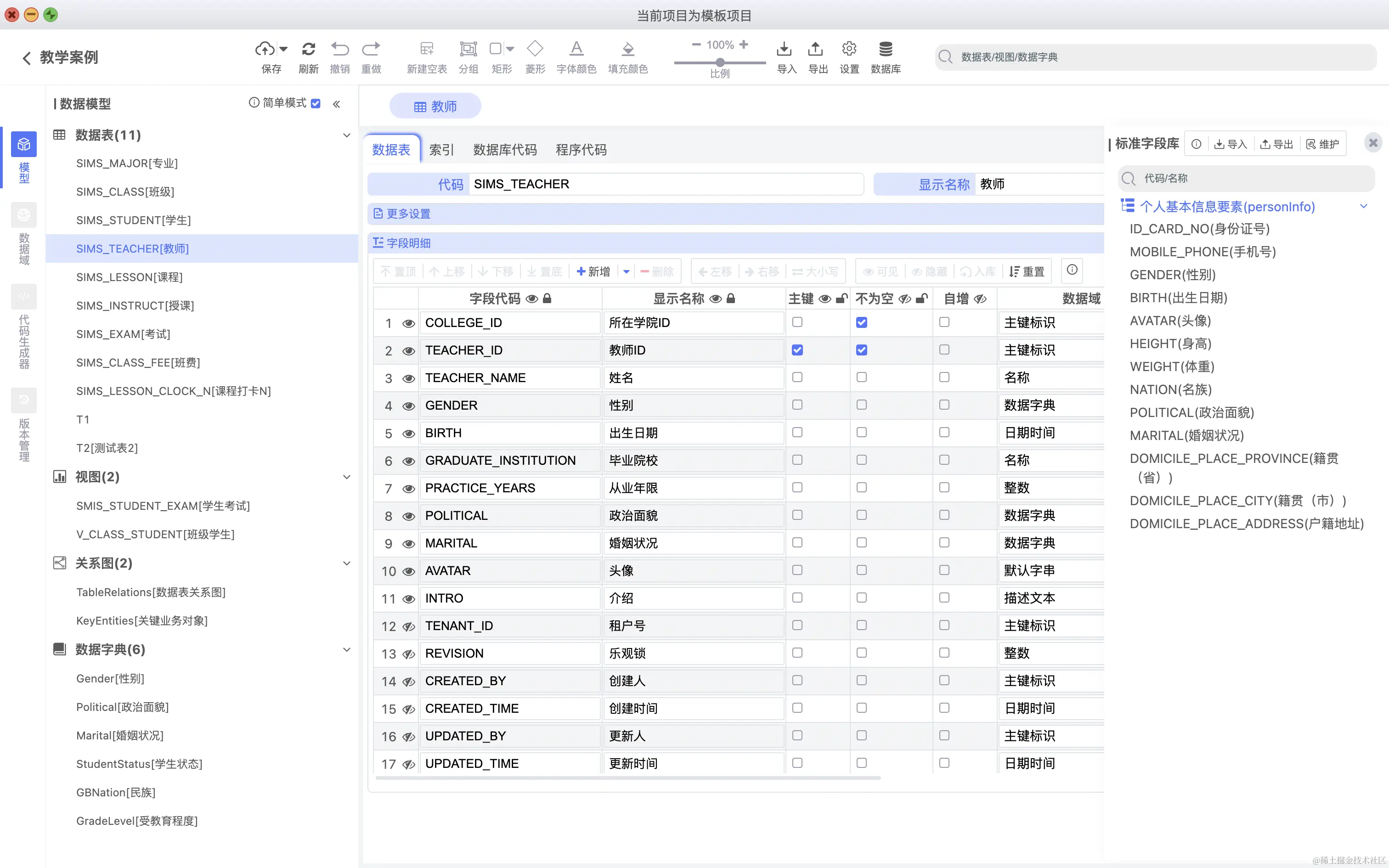The height and width of the screenshot is (868, 1389).
Task: Check primary key for the COLLEGE_ID row
Action: (x=797, y=322)
